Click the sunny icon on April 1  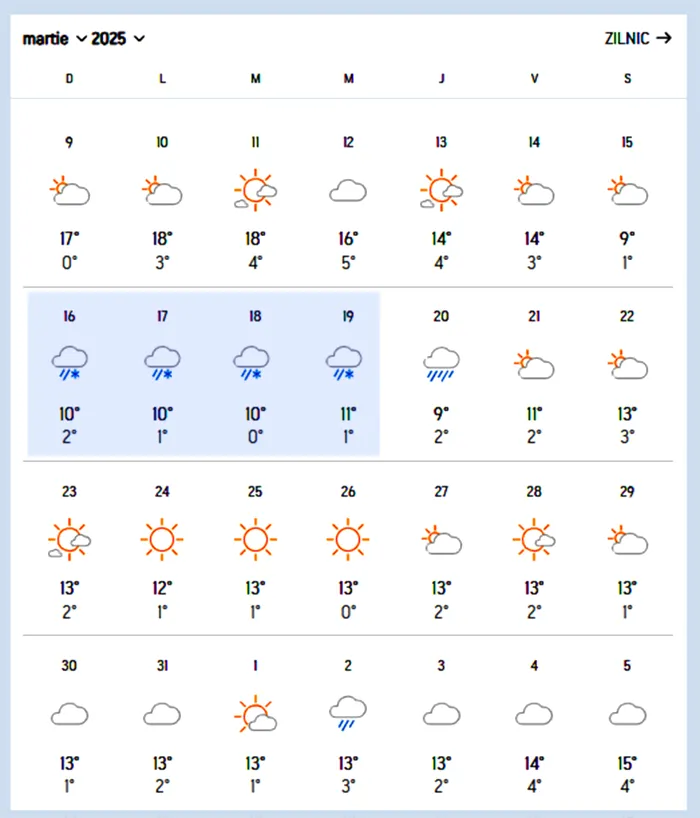click(x=255, y=713)
